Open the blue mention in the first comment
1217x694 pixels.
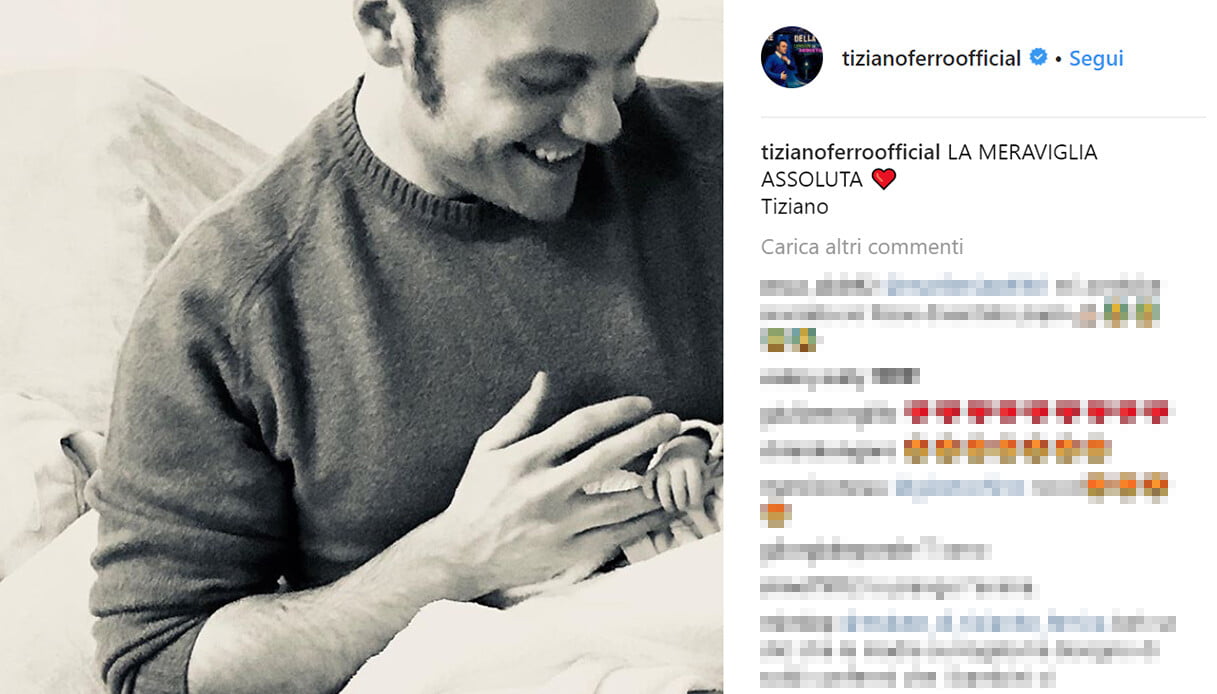[x=968, y=286]
